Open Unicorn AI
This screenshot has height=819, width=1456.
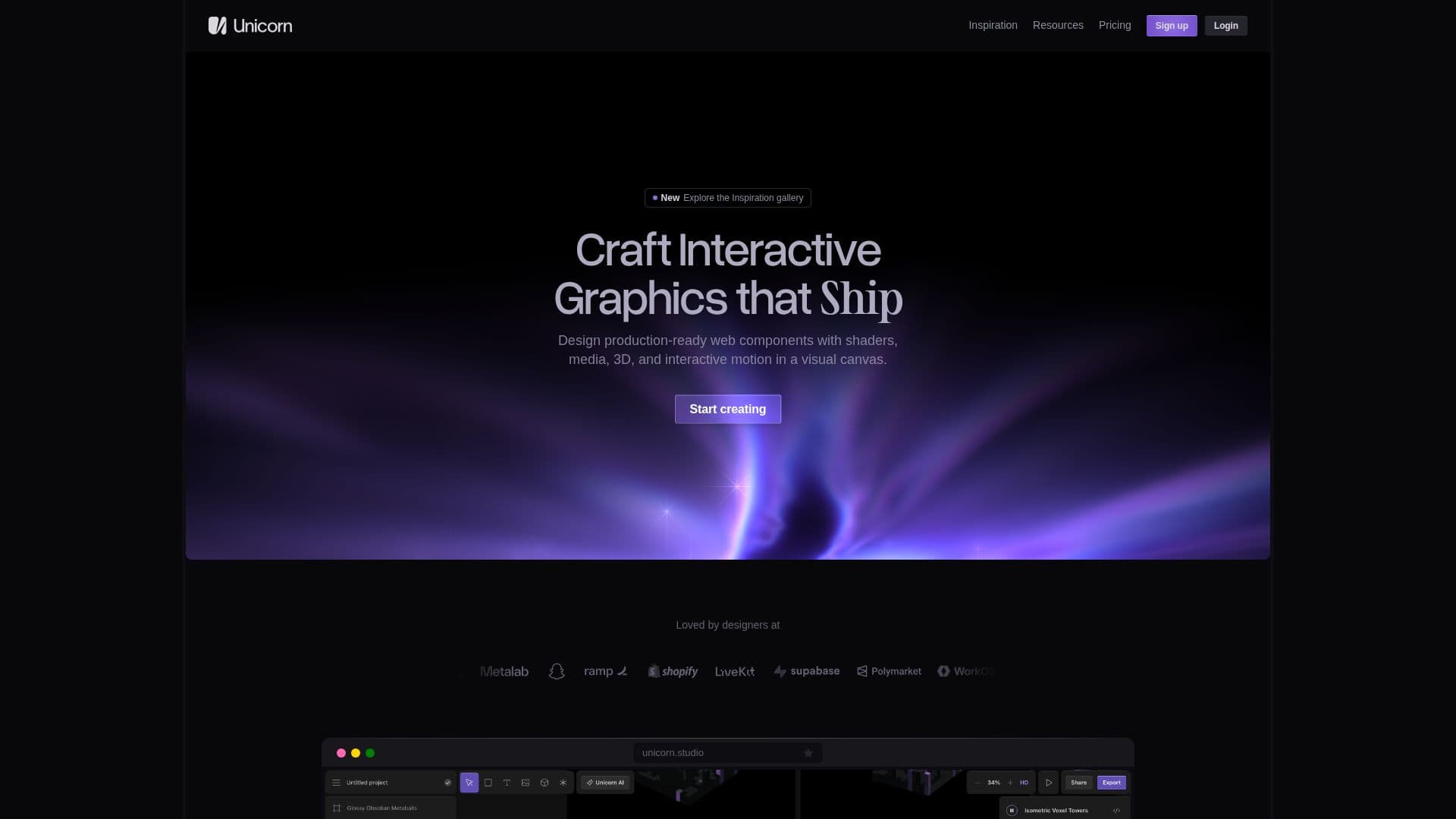click(605, 783)
